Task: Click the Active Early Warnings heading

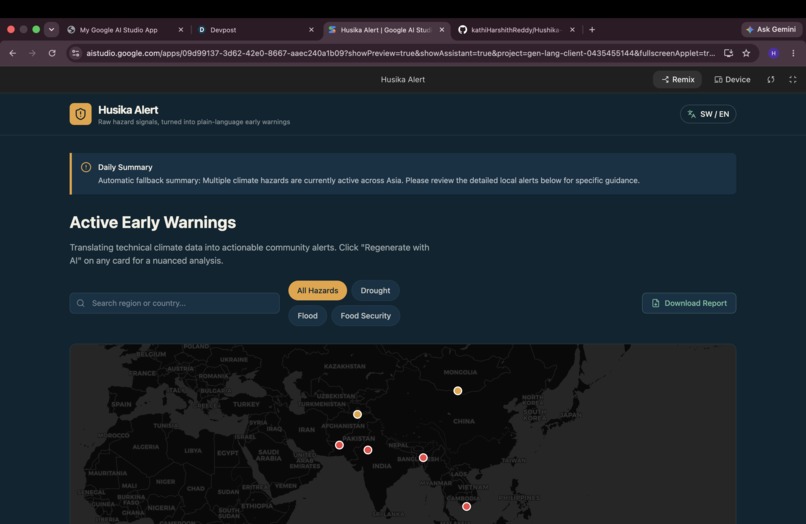Action: click(153, 223)
